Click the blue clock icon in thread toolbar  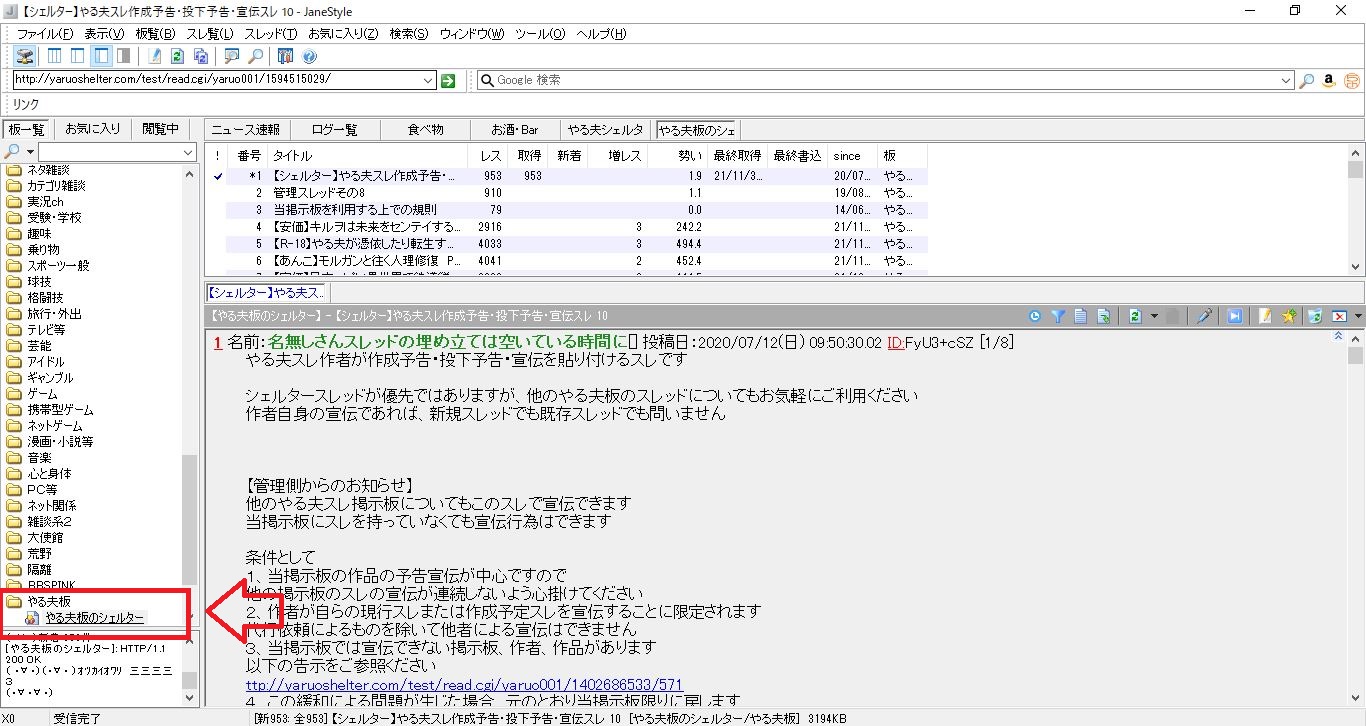(1035, 316)
